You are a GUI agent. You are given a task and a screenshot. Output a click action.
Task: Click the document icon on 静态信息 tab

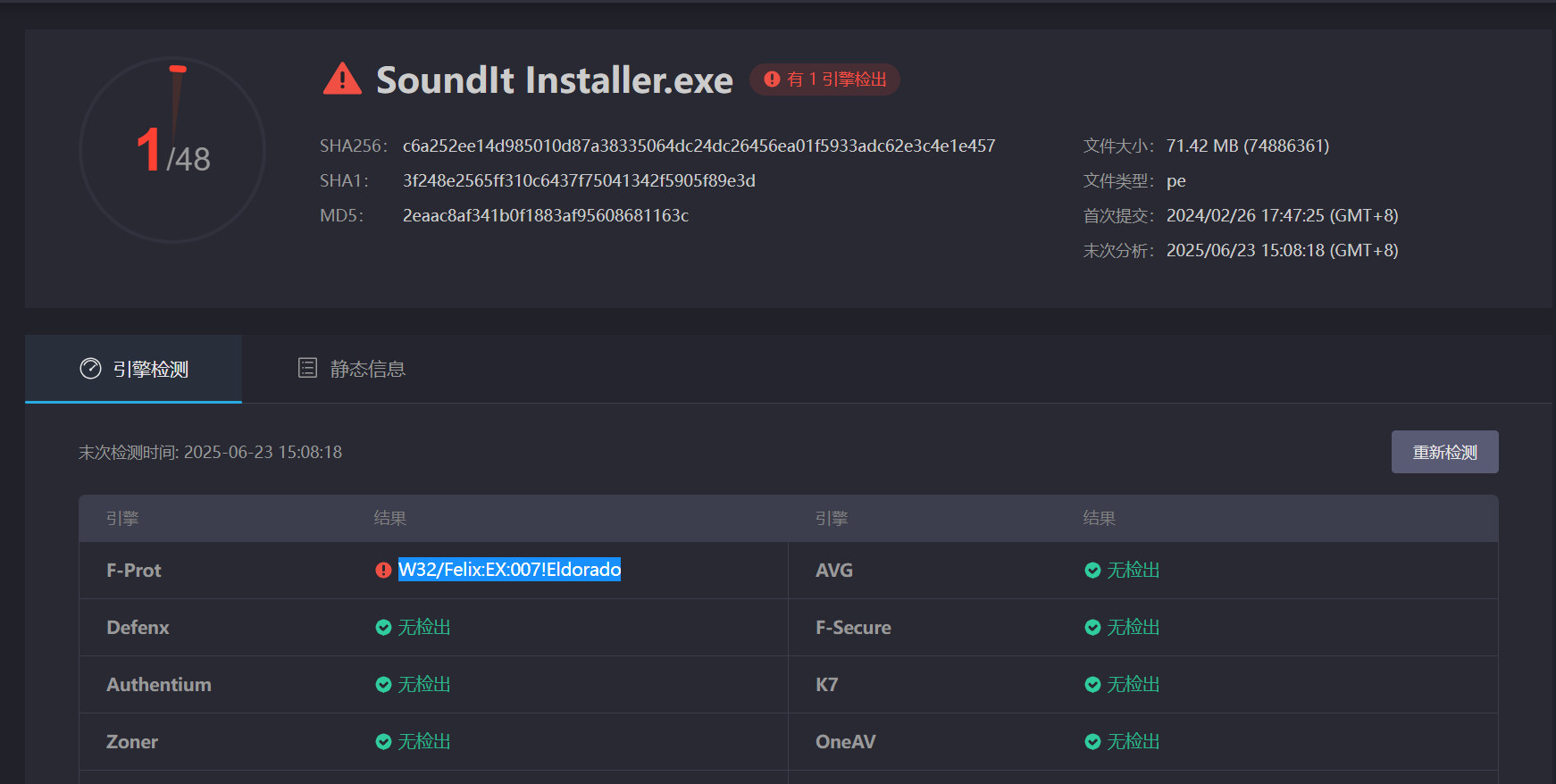307,368
